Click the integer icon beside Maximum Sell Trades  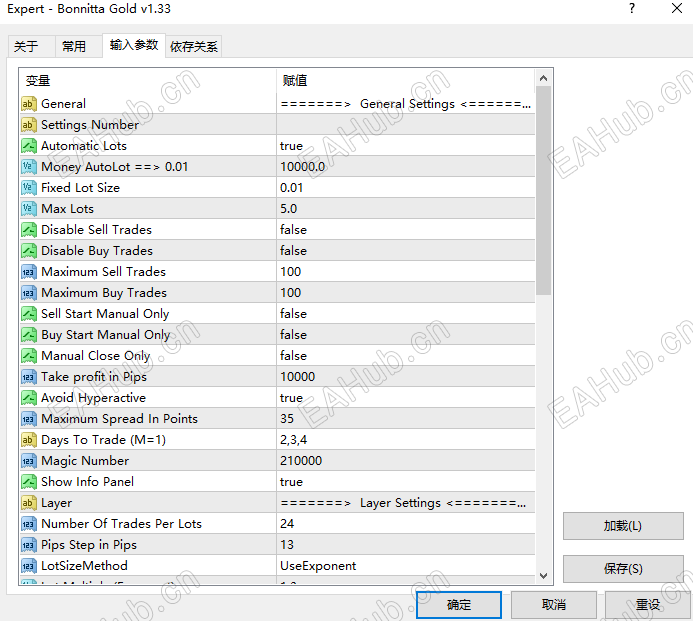point(29,272)
